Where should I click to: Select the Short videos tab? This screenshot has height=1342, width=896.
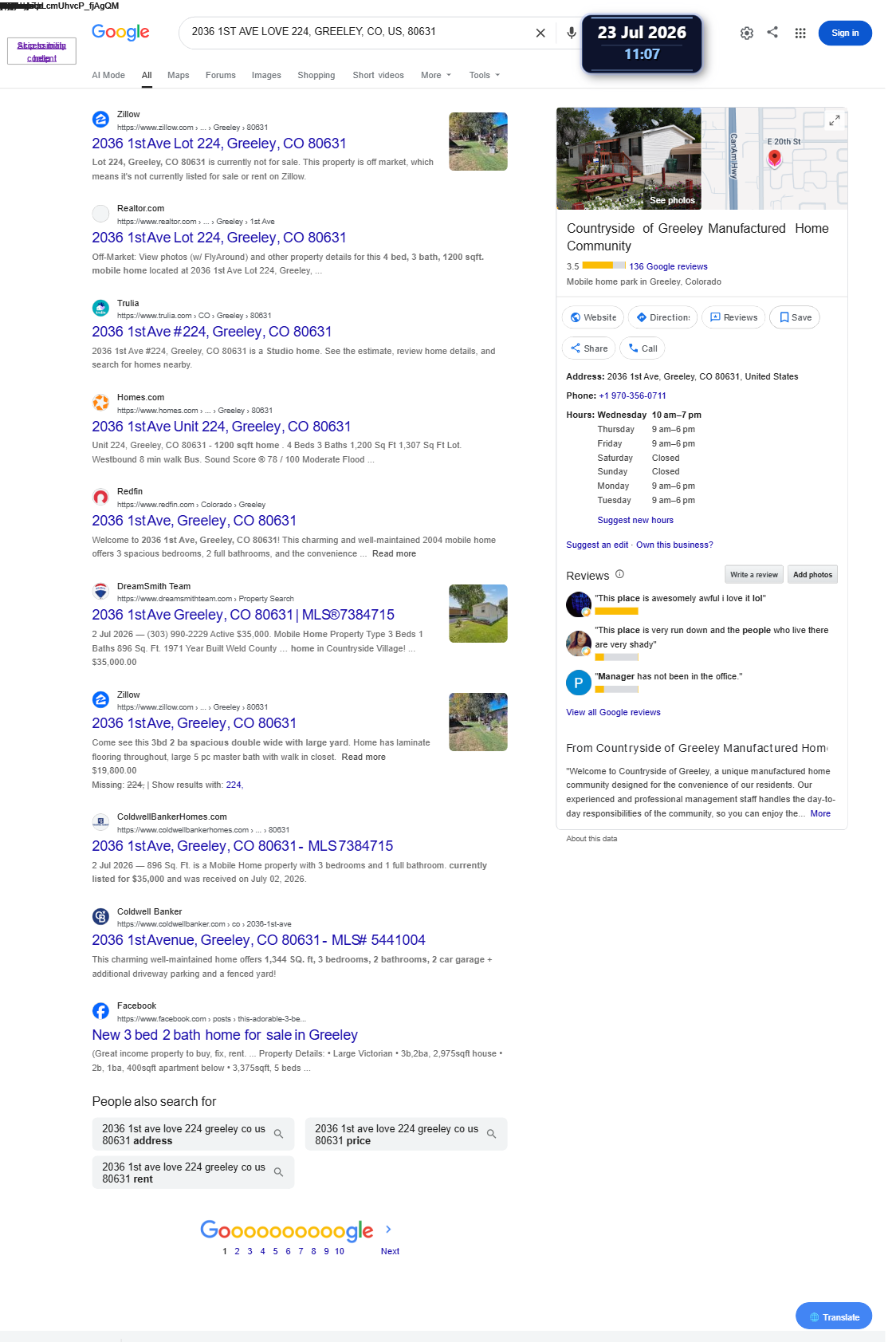[x=379, y=75]
